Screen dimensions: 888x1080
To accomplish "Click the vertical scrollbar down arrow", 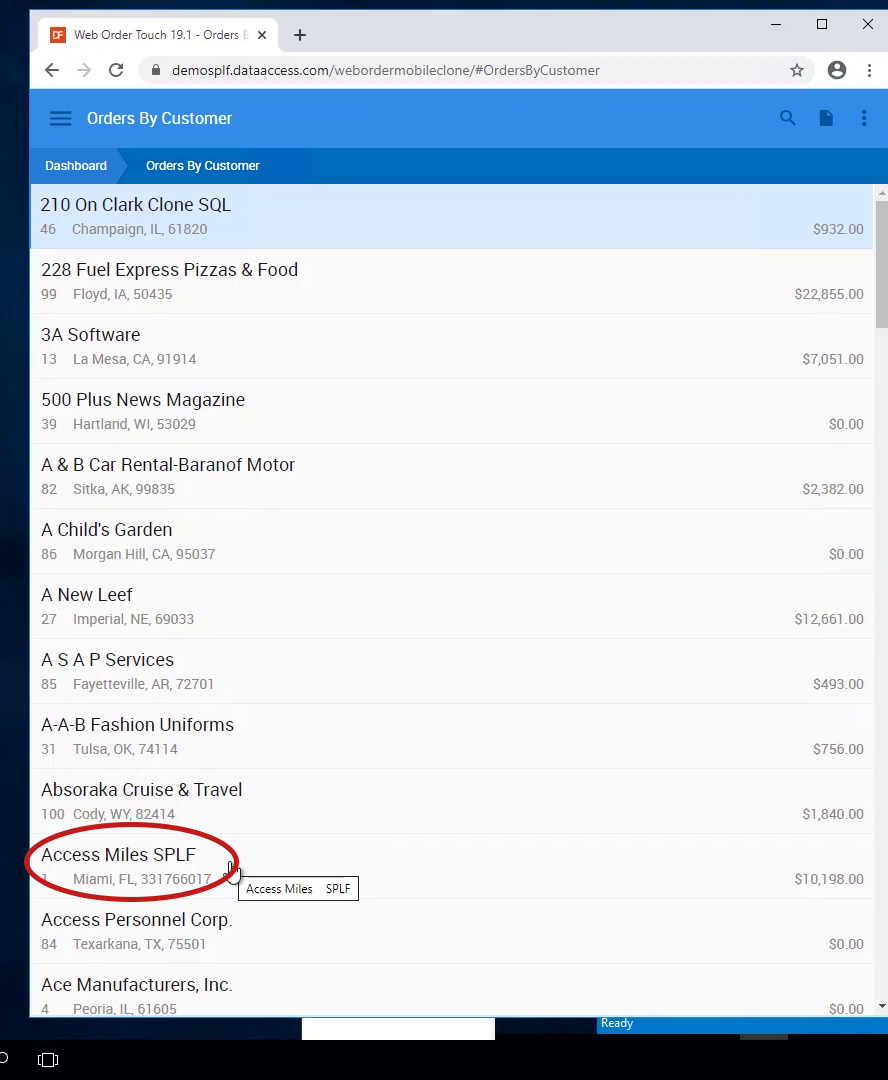I will point(881,1006).
